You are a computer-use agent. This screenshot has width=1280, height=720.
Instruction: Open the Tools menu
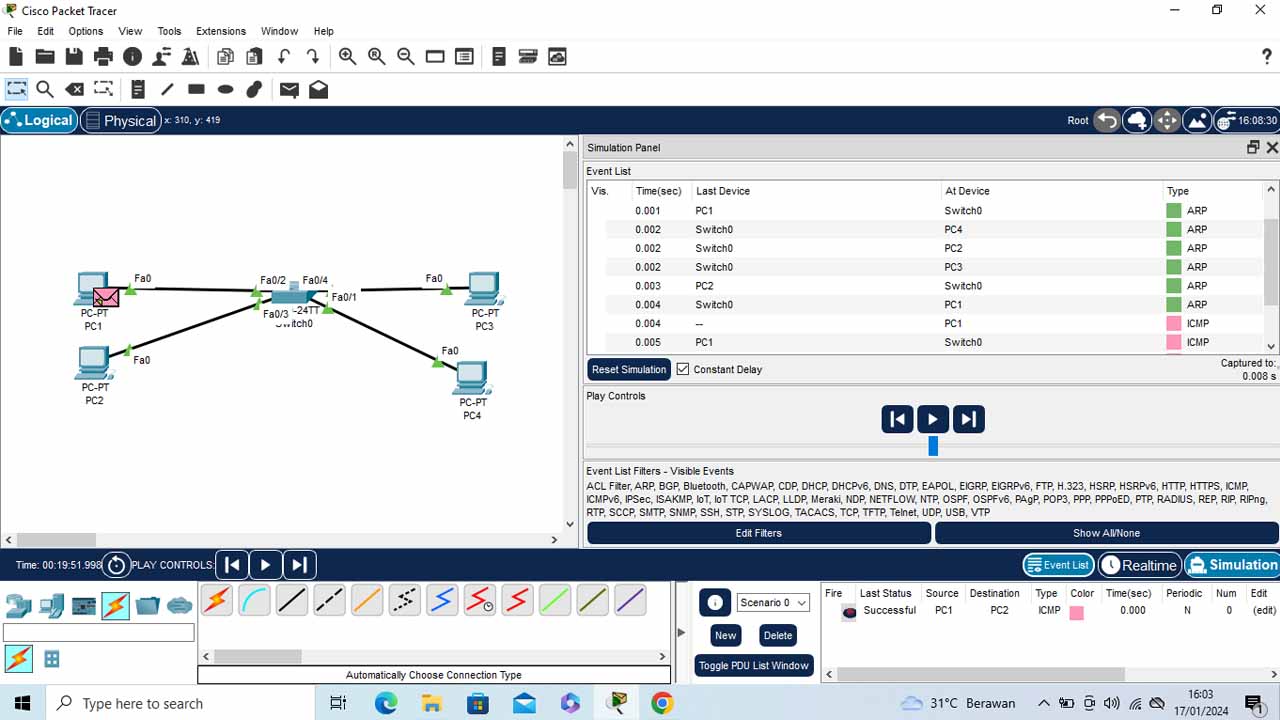tap(170, 31)
